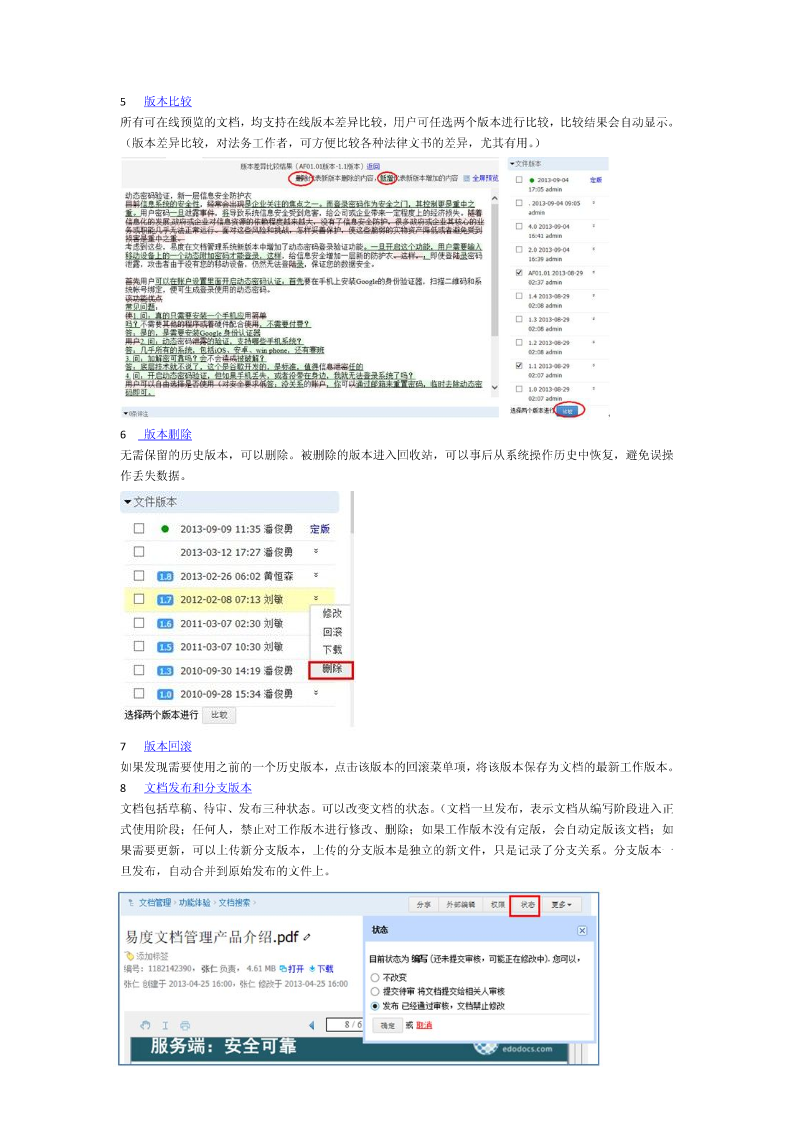794x1123 pixels.
Task: Open actions dropdown for 2013-02-26 06:02 version
Action: [x=316, y=575]
